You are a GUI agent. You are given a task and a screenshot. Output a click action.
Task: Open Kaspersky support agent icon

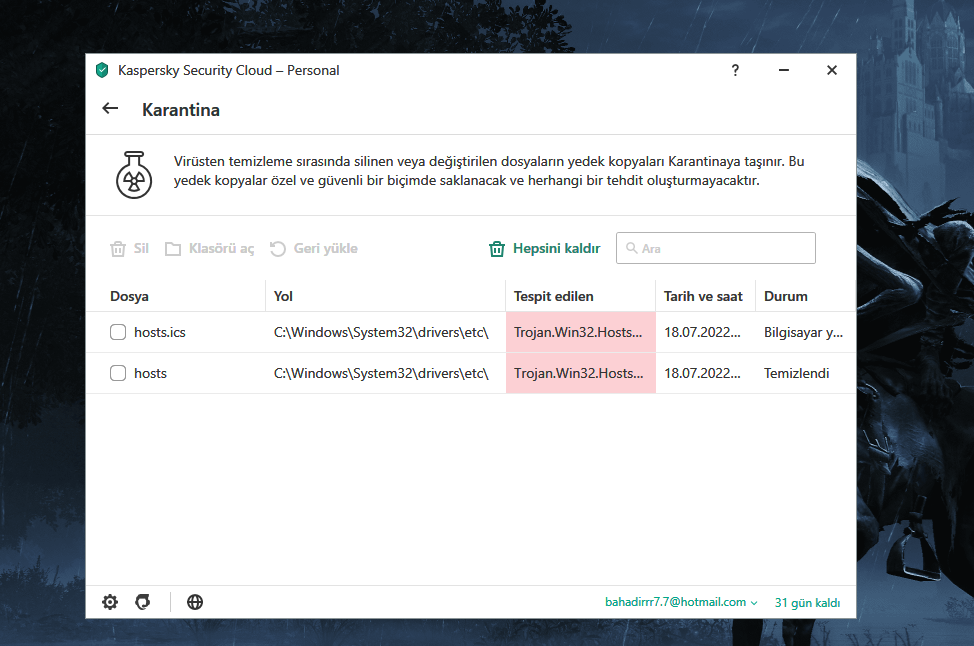(x=143, y=602)
